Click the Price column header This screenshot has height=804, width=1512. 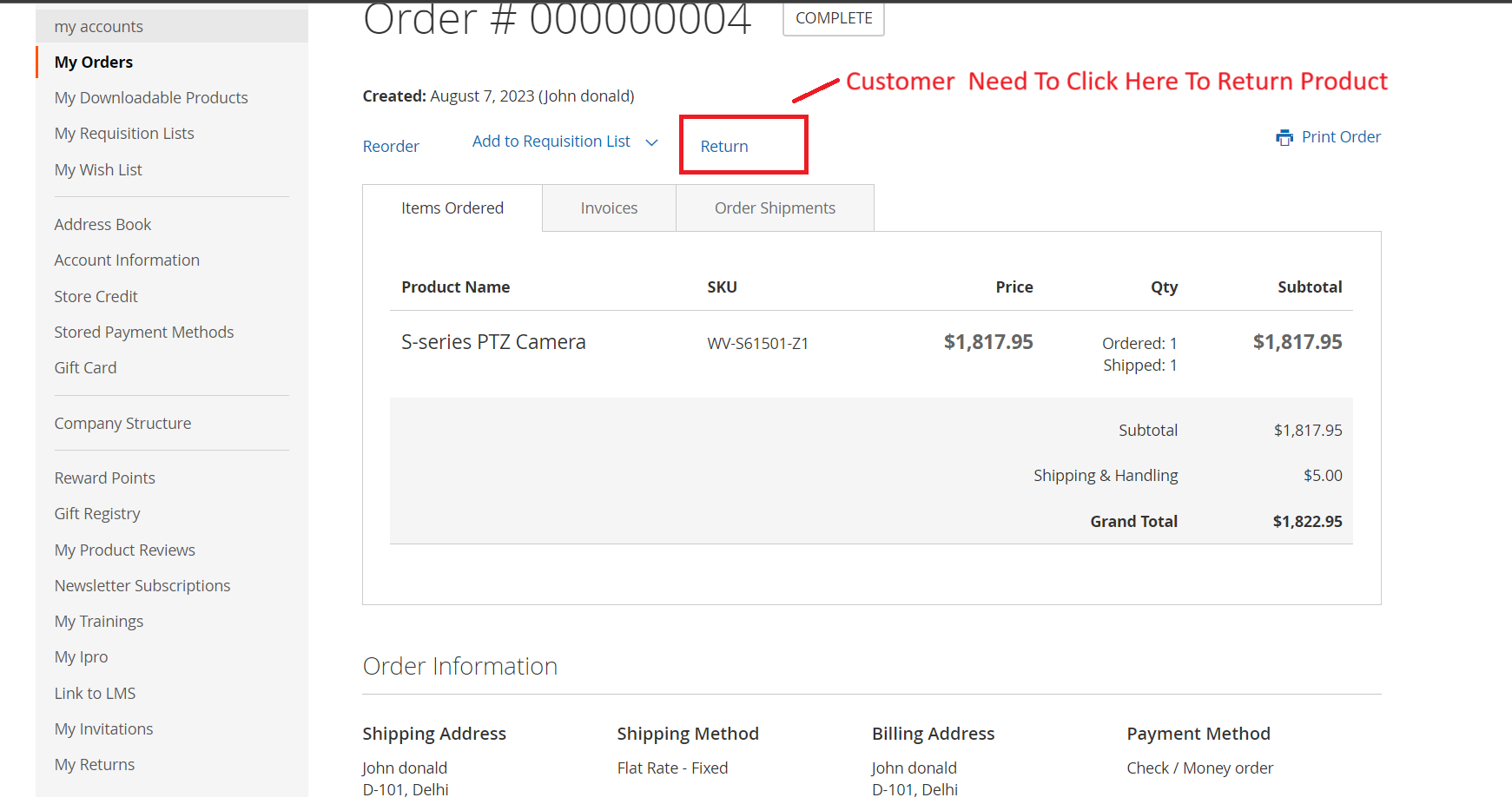pos(1014,287)
